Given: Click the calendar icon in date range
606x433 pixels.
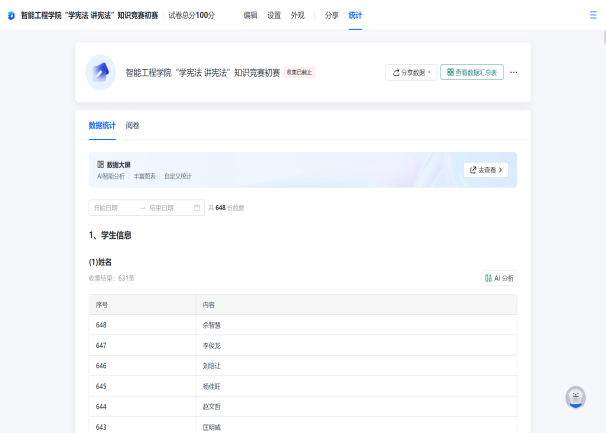Looking at the screenshot, I should click(x=197, y=208).
